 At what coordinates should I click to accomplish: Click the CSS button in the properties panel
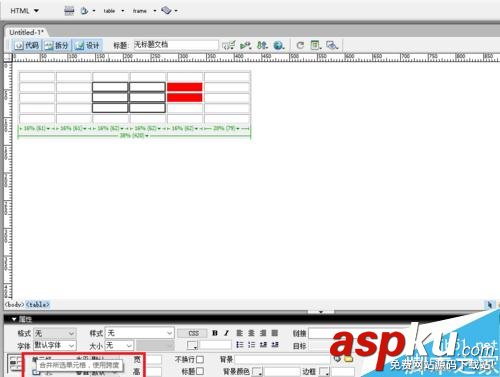193,333
